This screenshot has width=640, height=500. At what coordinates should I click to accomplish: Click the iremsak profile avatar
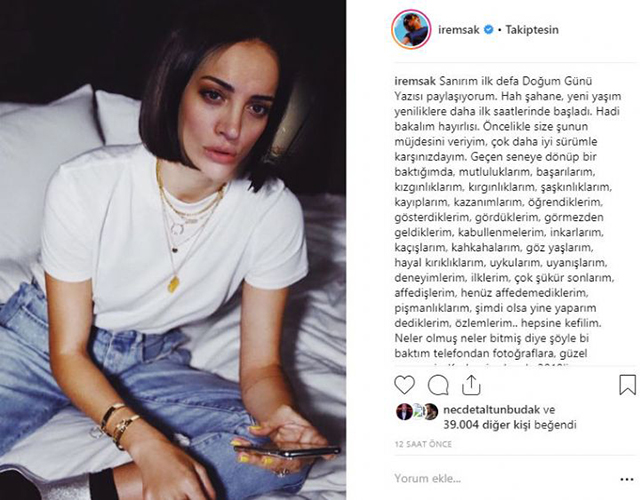tap(411, 30)
